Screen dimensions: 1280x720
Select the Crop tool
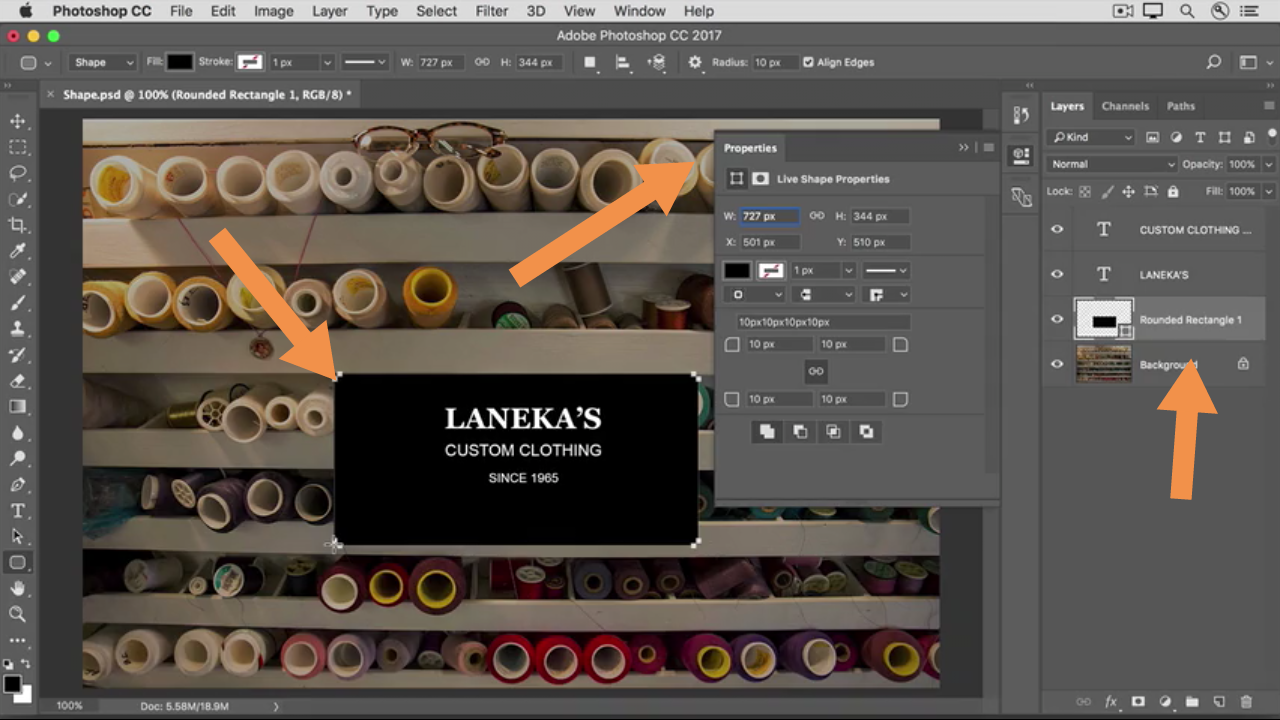(17, 225)
